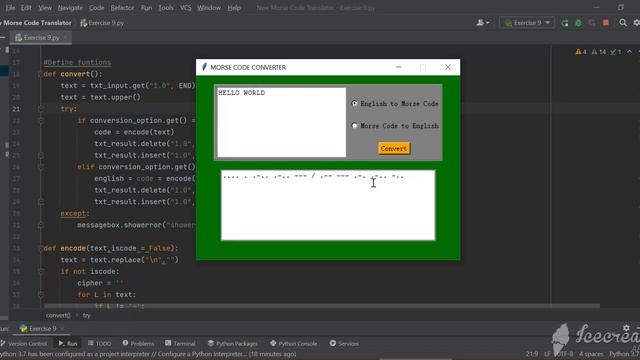Click the green typo checkmark indicator

[616, 52]
